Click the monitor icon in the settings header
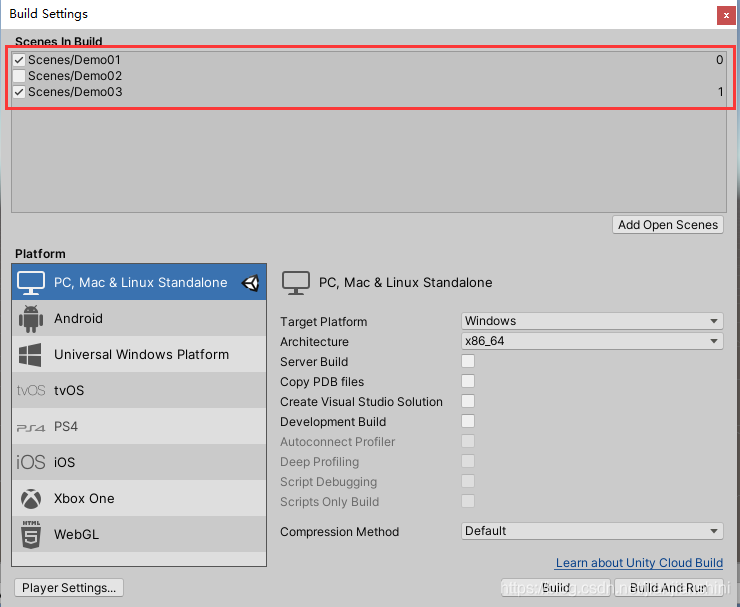740x607 pixels. point(295,283)
